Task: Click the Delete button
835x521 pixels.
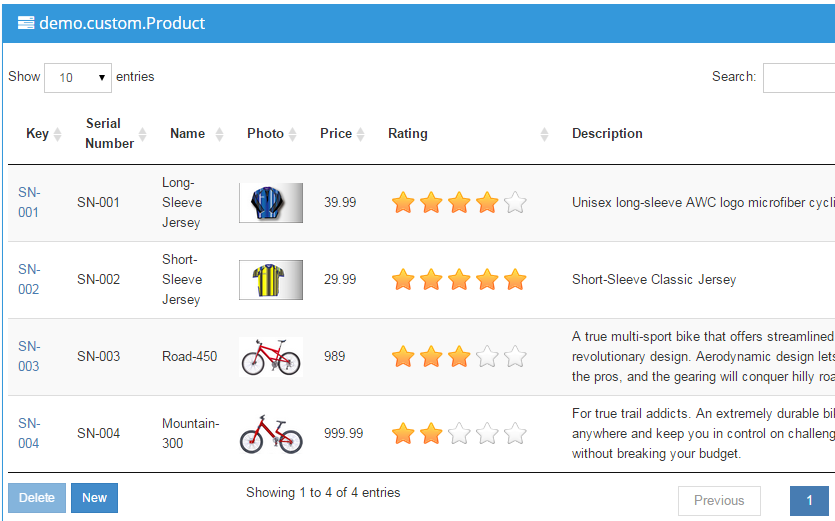Action: pos(37,498)
